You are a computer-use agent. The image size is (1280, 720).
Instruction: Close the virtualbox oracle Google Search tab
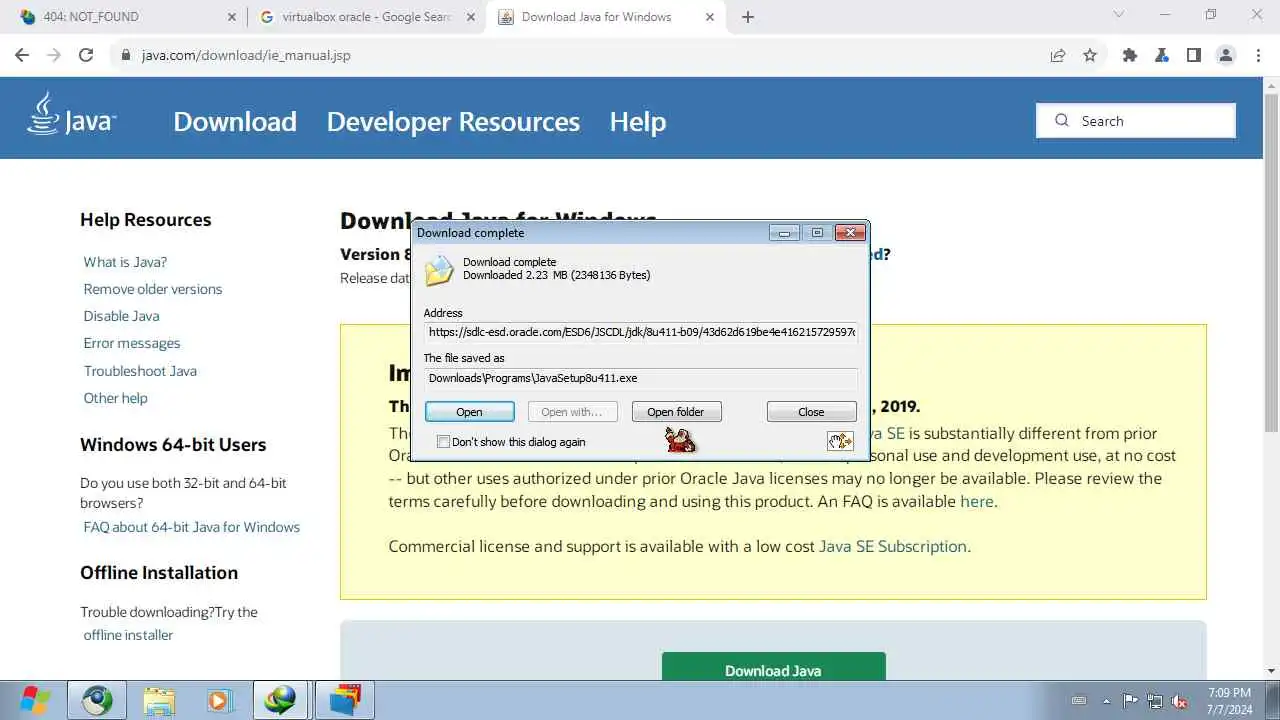(x=471, y=17)
